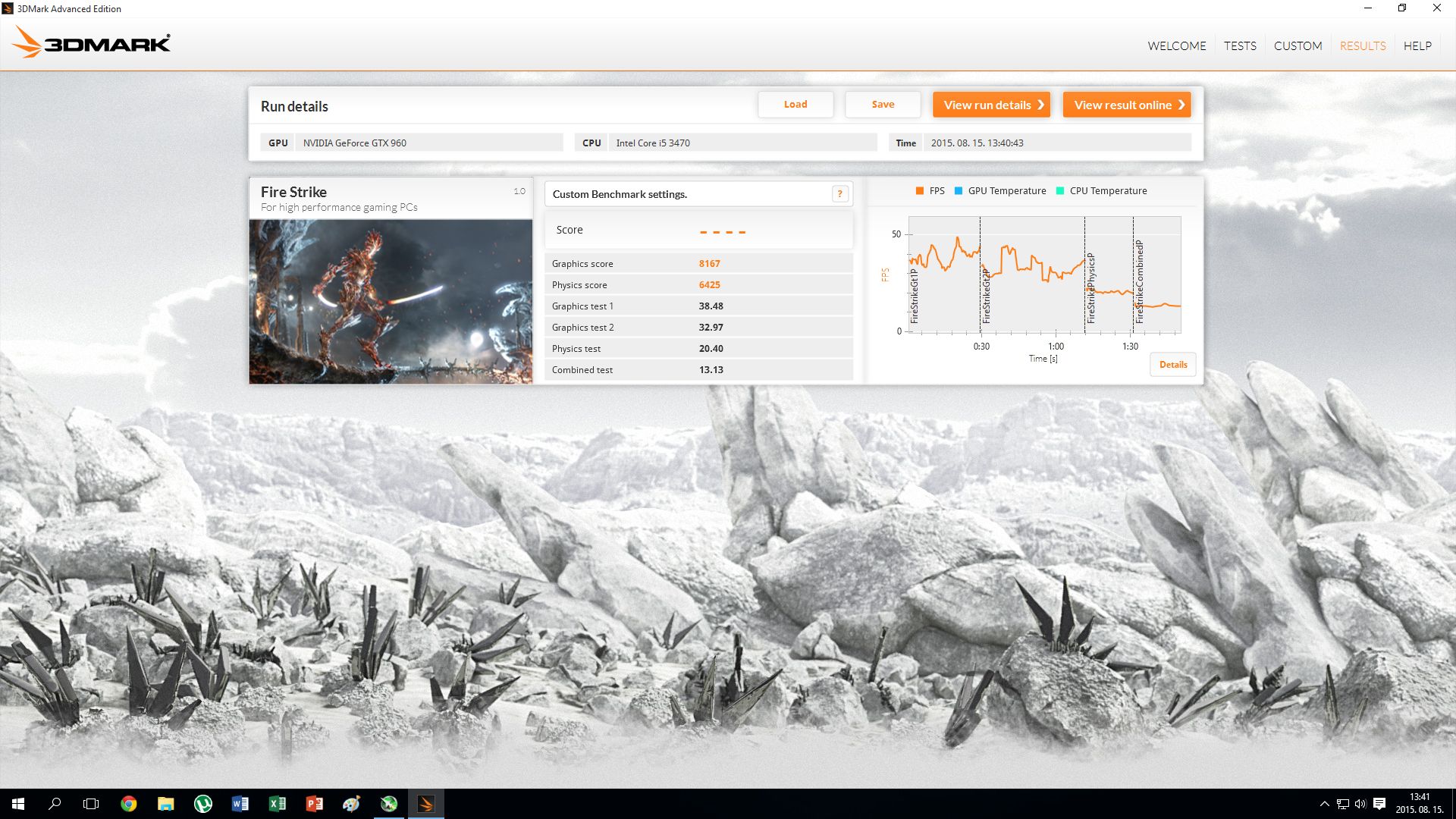Click Graphics score value 8167
1456x819 pixels.
point(709,264)
